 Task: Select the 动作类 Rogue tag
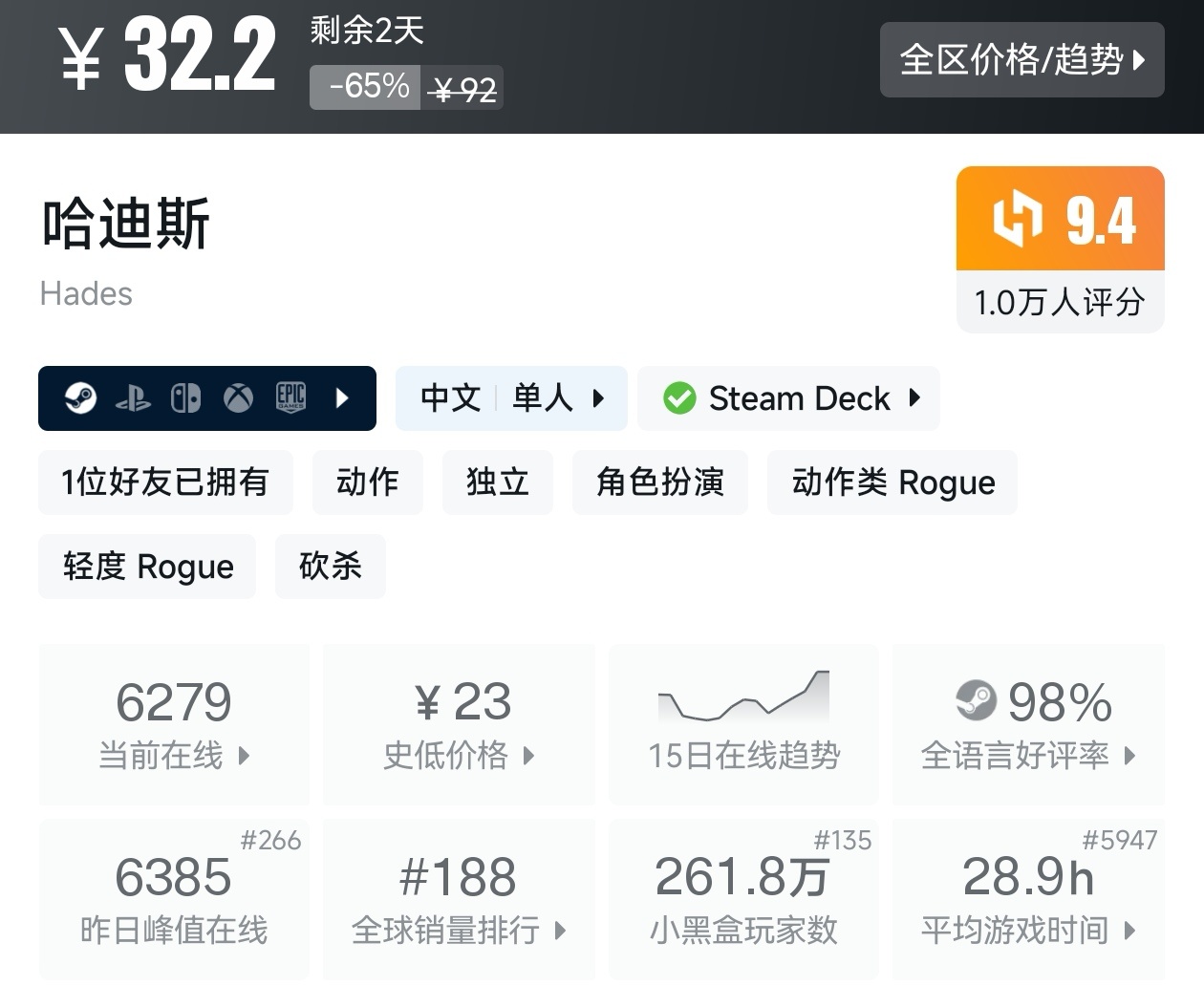(x=892, y=482)
